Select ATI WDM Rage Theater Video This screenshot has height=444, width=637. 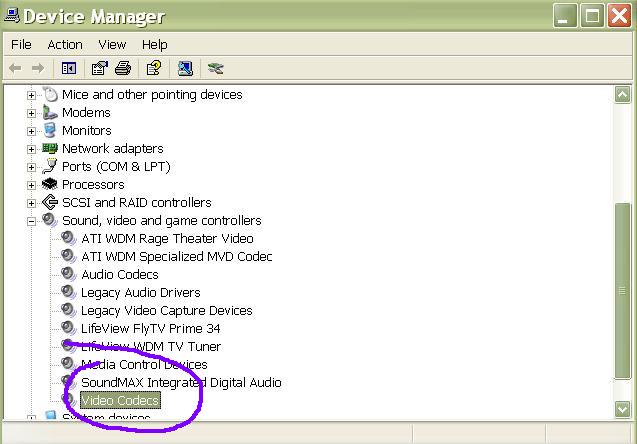167,238
